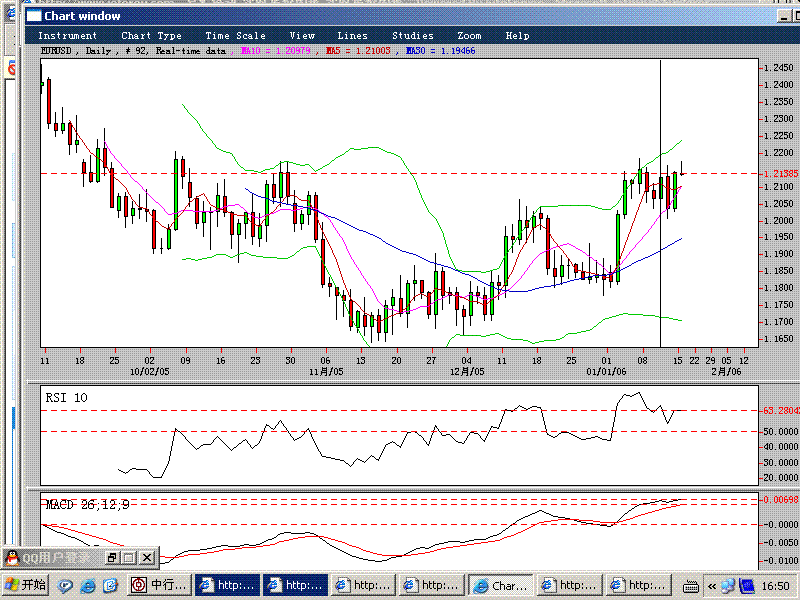800x600 pixels.
Task: Click the quick launch icon left of 中行
Action: point(110,586)
